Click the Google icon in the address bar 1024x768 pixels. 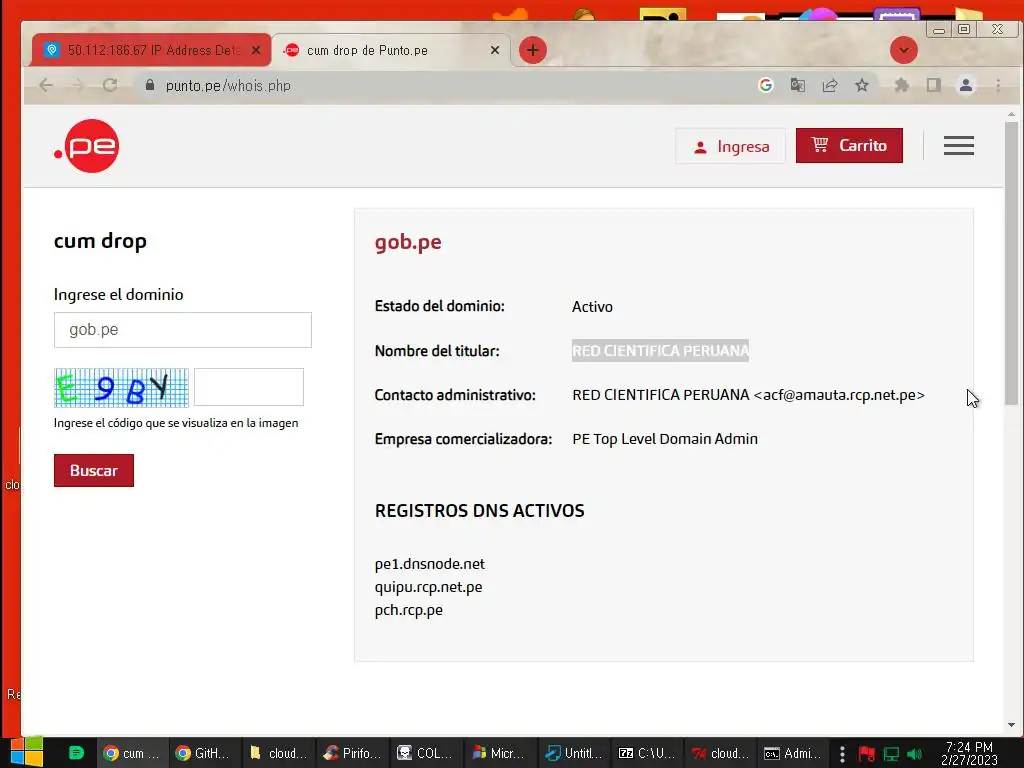tap(766, 85)
